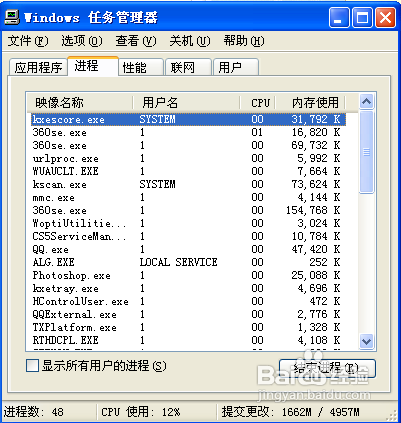Click the 结束进程 button
Image resolution: width=401 pixels, height=423 pixels.
tap(327, 368)
